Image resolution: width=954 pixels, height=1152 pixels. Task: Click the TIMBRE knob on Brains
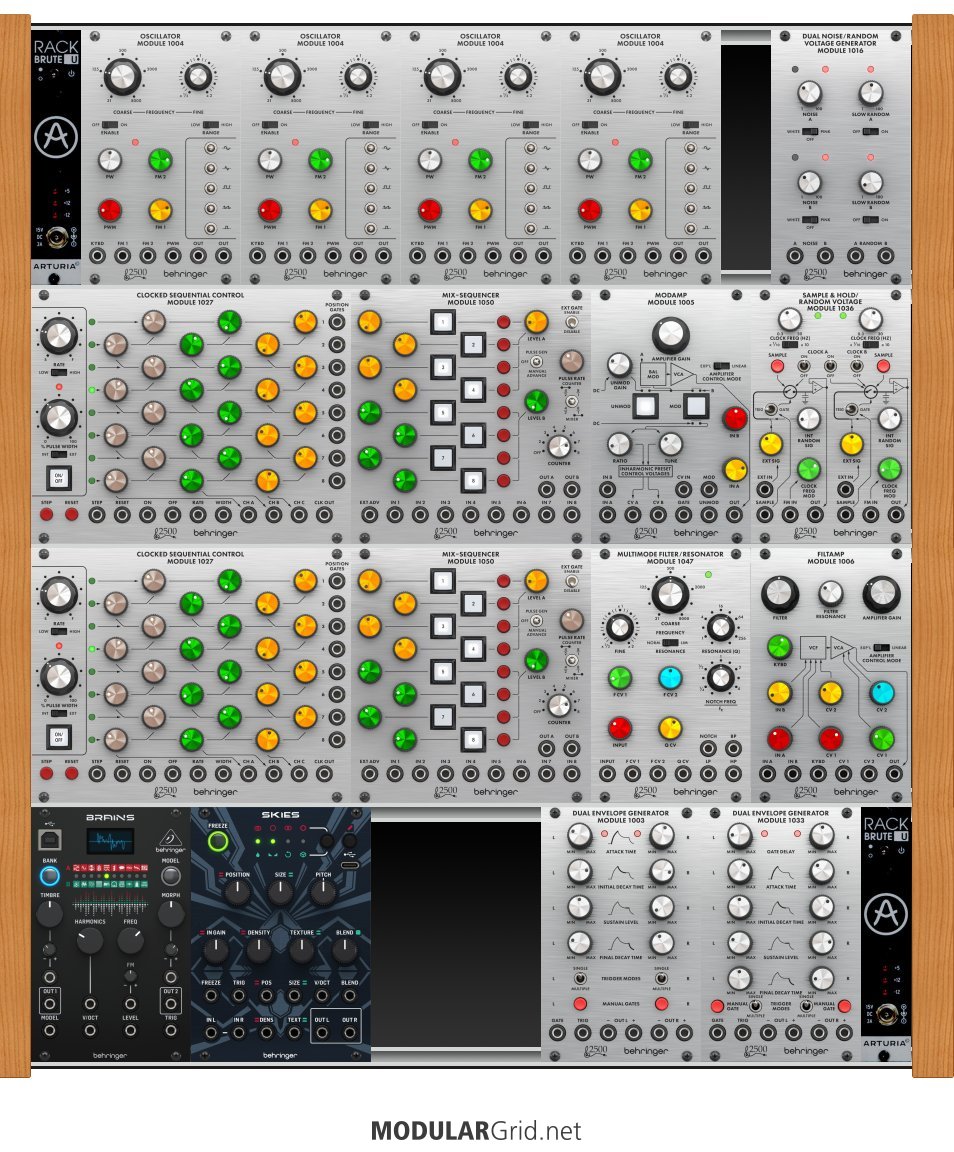point(49,914)
